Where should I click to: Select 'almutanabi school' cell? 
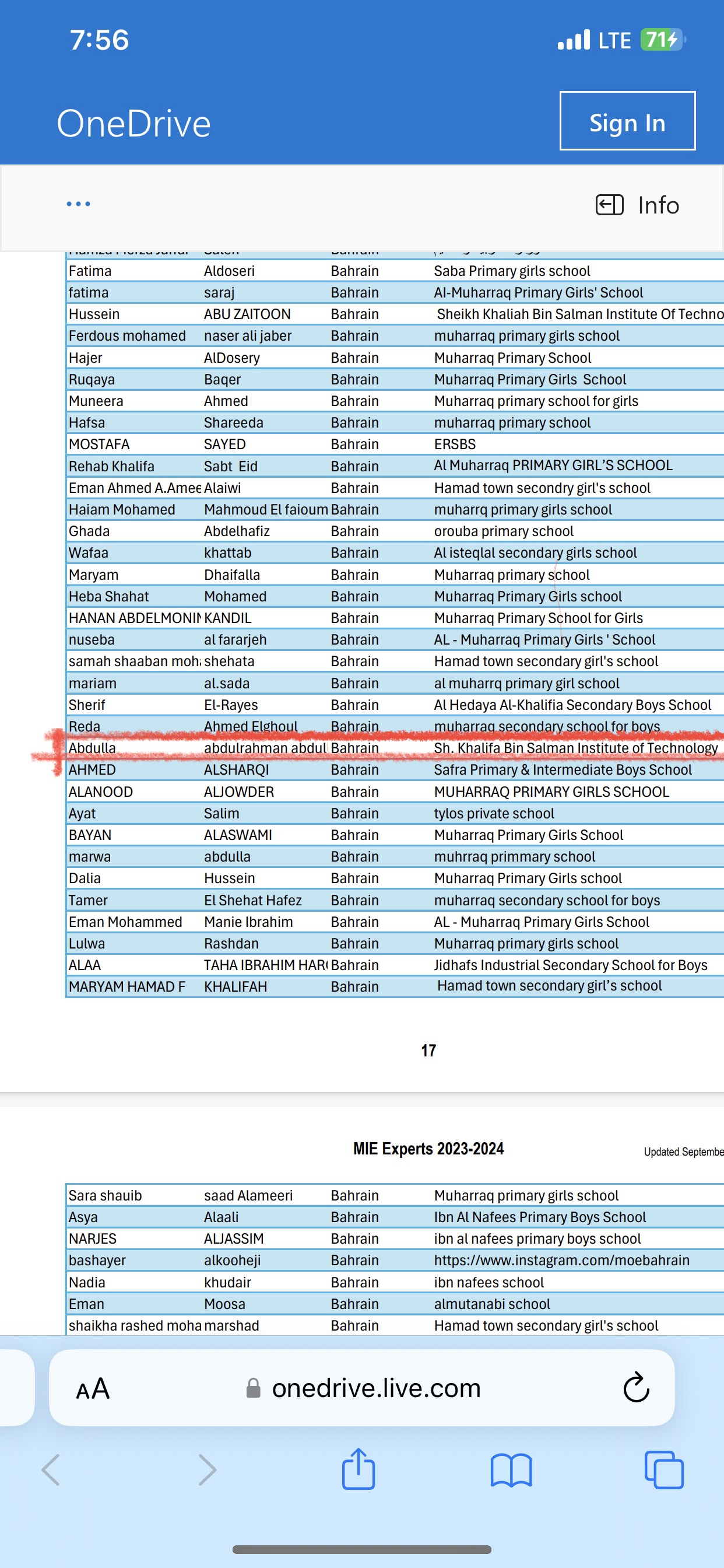(x=491, y=1304)
